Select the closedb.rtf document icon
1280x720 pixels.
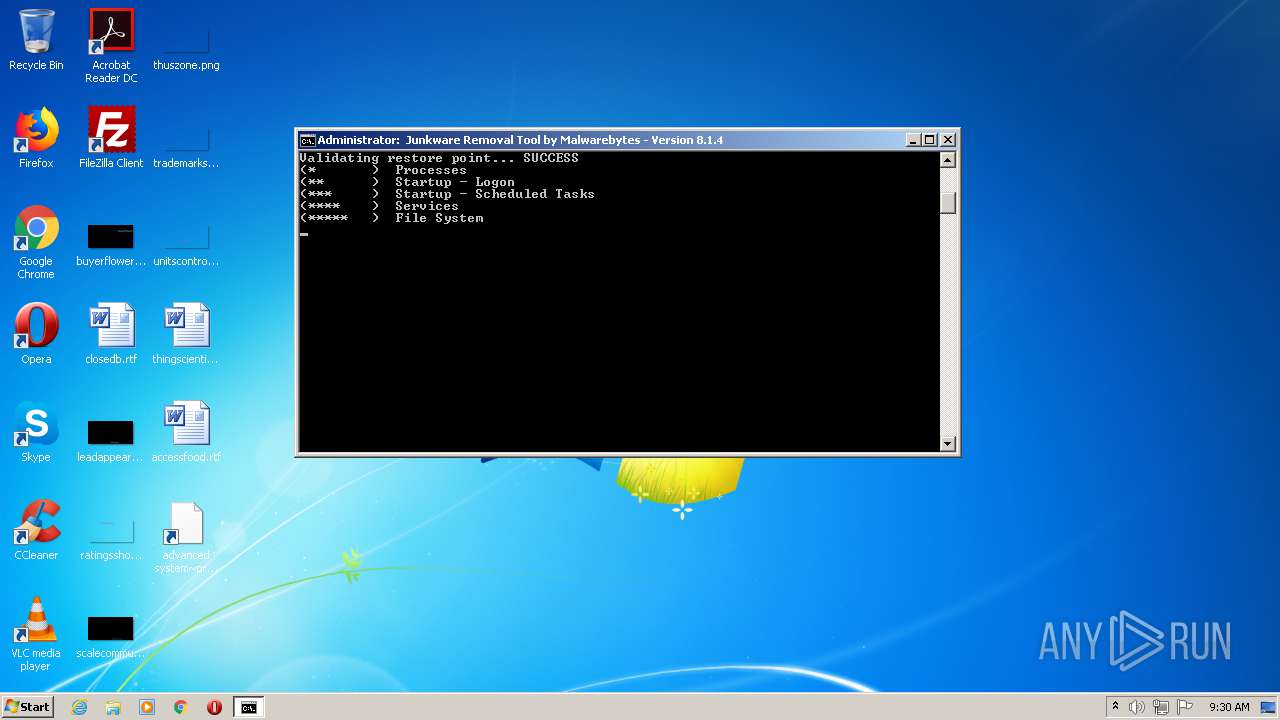[x=111, y=334]
